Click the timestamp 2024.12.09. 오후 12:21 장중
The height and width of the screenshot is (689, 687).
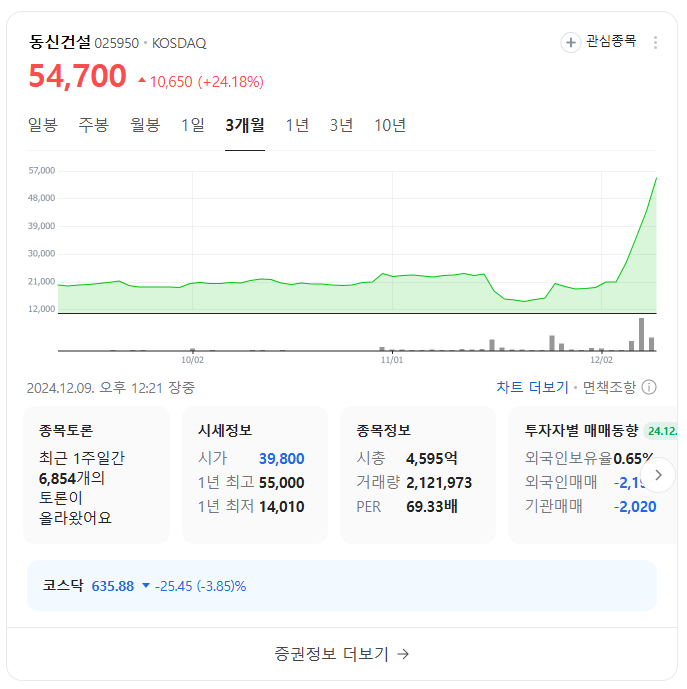[x=111, y=388]
